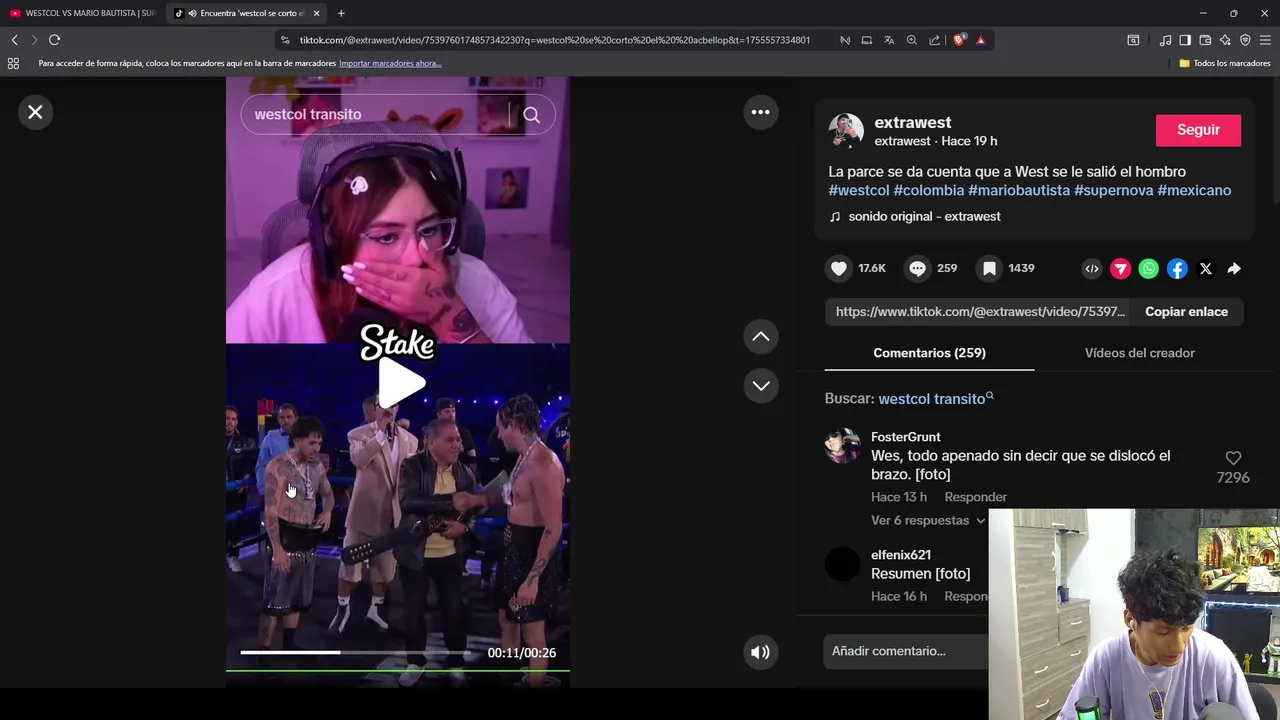Open a new browser tab with plus
1280x720 pixels.
(341, 13)
